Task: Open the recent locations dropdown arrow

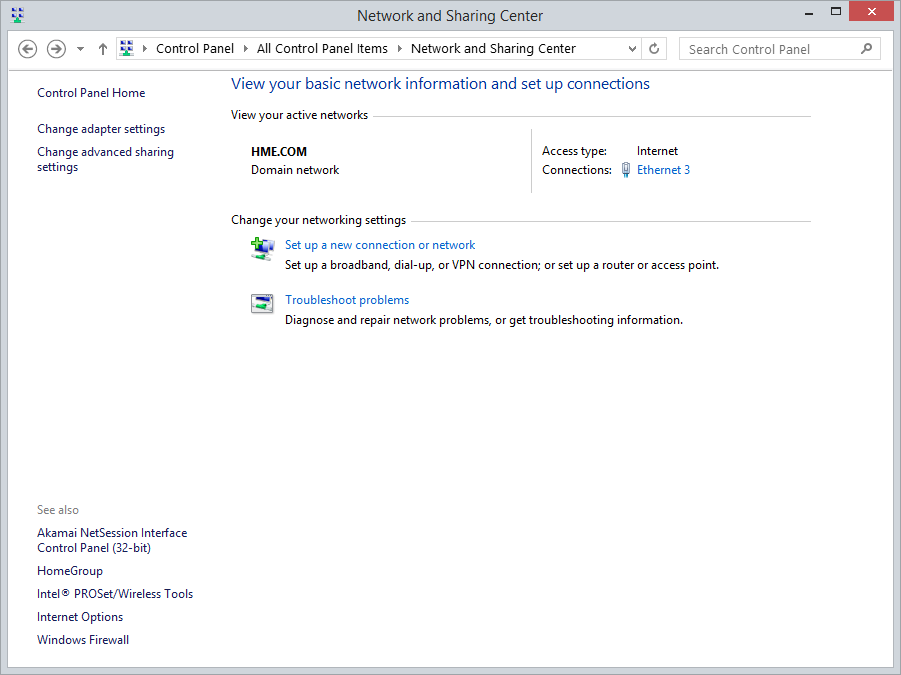Action: coord(81,49)
